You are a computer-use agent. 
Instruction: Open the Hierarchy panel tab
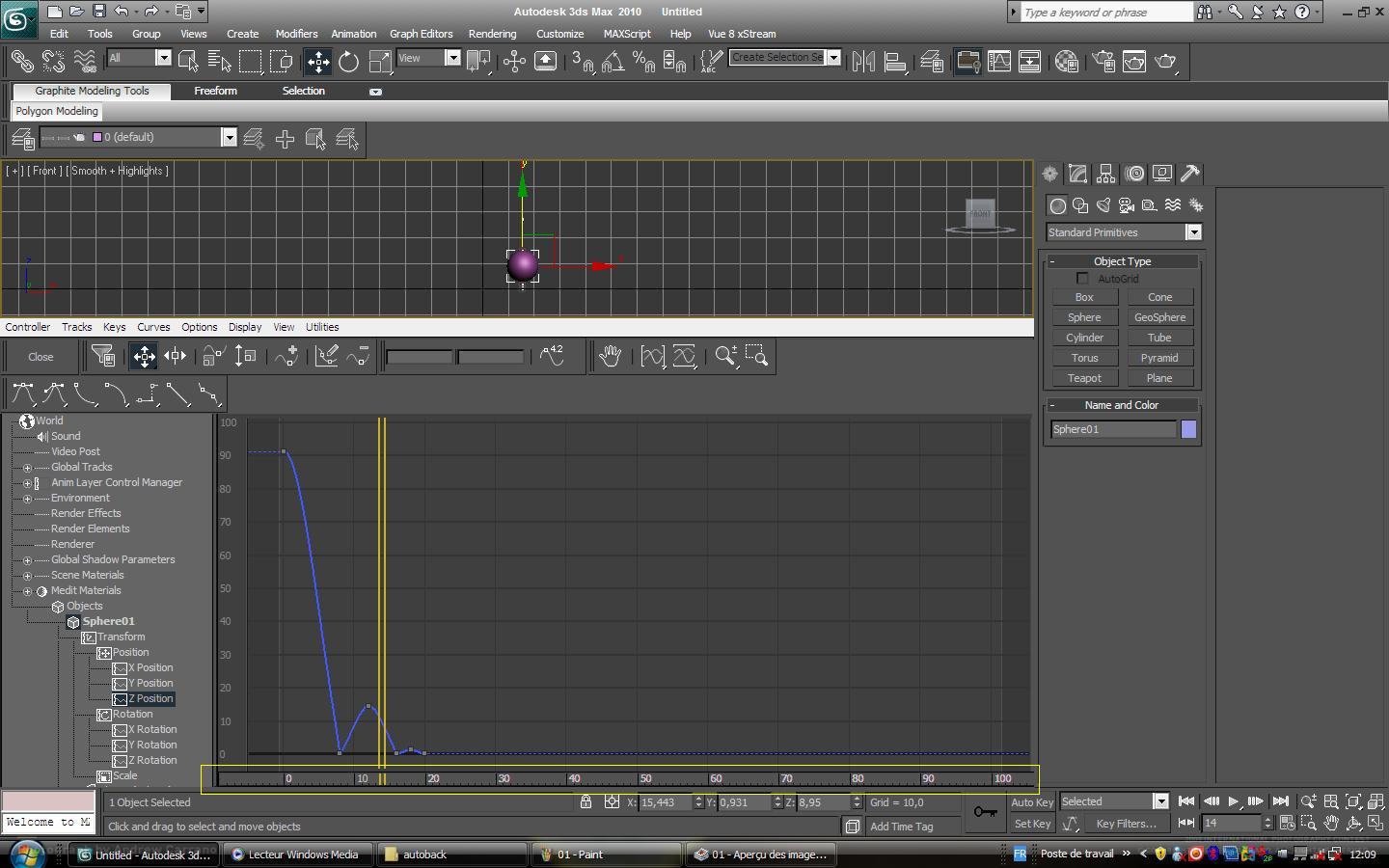(x=1105, y=174)
